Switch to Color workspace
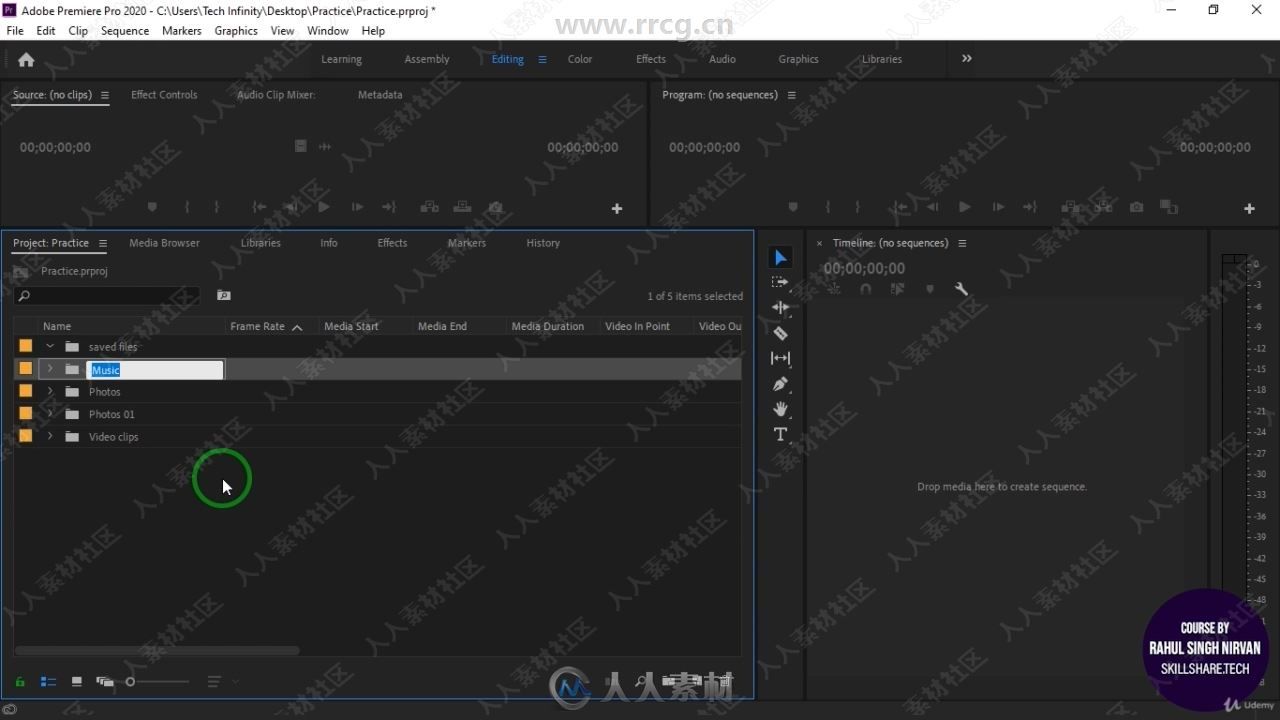 tap(580, 59)
